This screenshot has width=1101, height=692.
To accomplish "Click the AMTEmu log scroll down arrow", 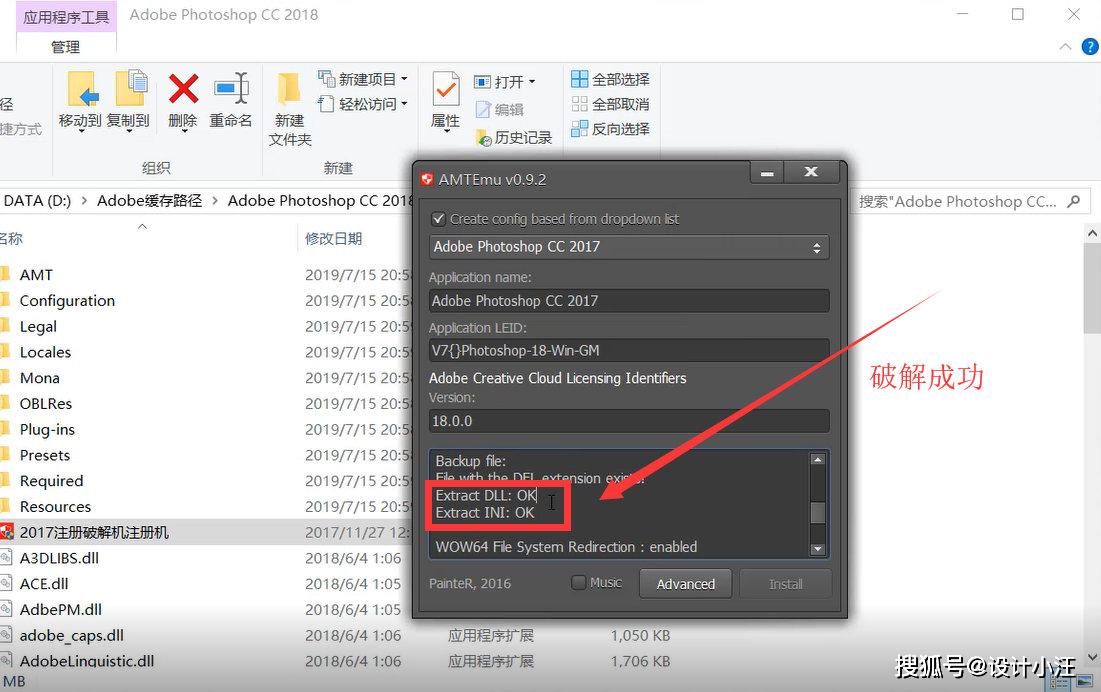I will 817,549.
